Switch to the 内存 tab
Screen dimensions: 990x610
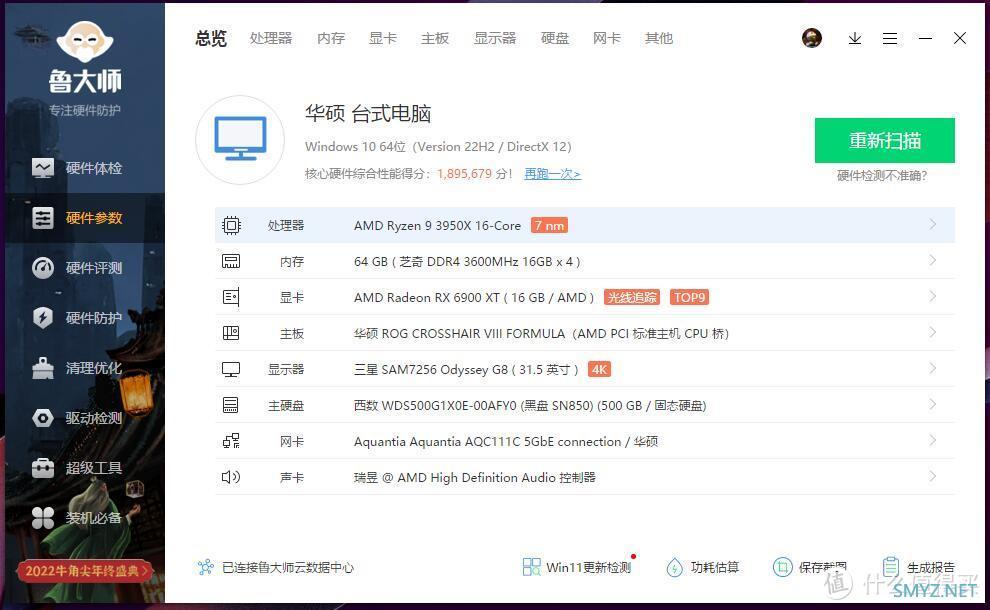(331, 39)
